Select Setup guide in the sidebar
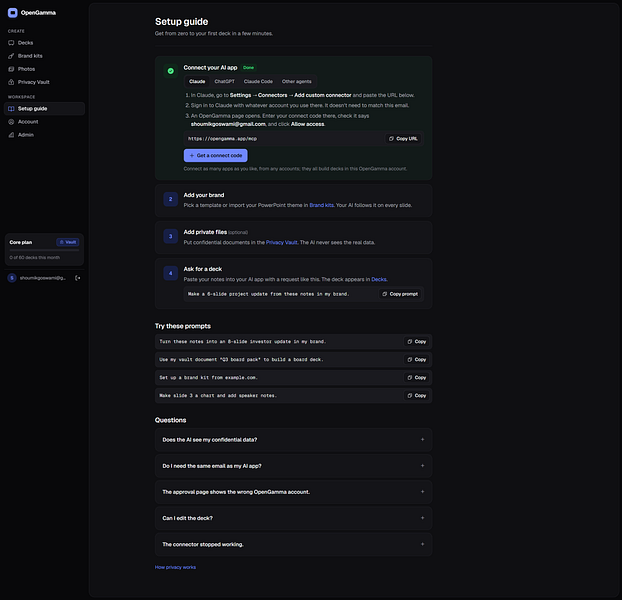 click(44, 109)
